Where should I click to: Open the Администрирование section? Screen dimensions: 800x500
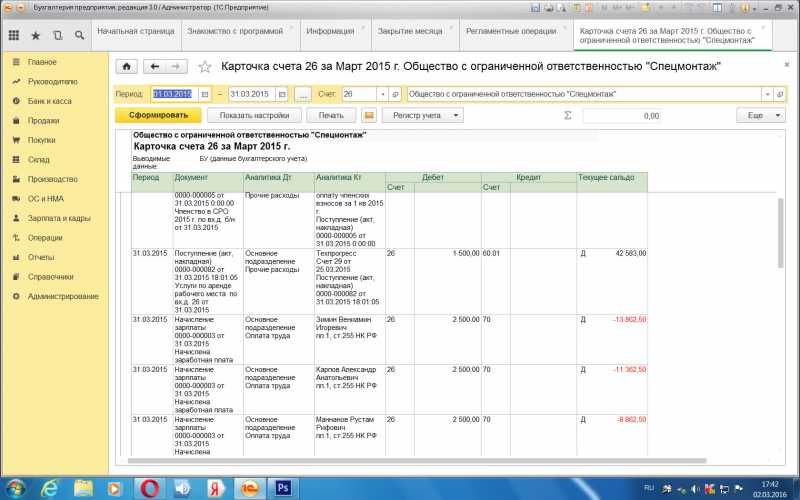[x=63, y=296]
